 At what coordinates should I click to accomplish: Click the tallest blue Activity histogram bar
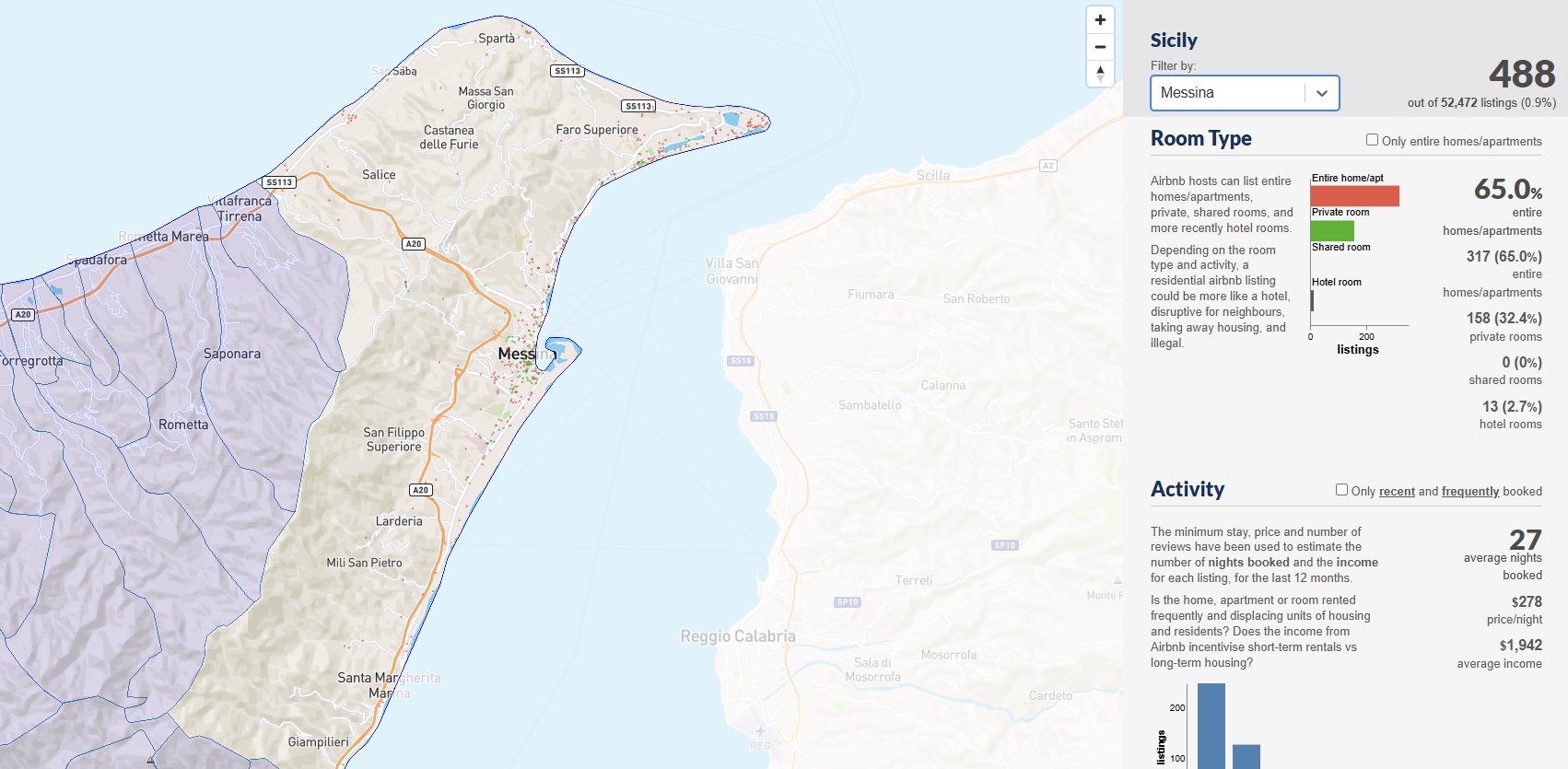(1211, 726)
